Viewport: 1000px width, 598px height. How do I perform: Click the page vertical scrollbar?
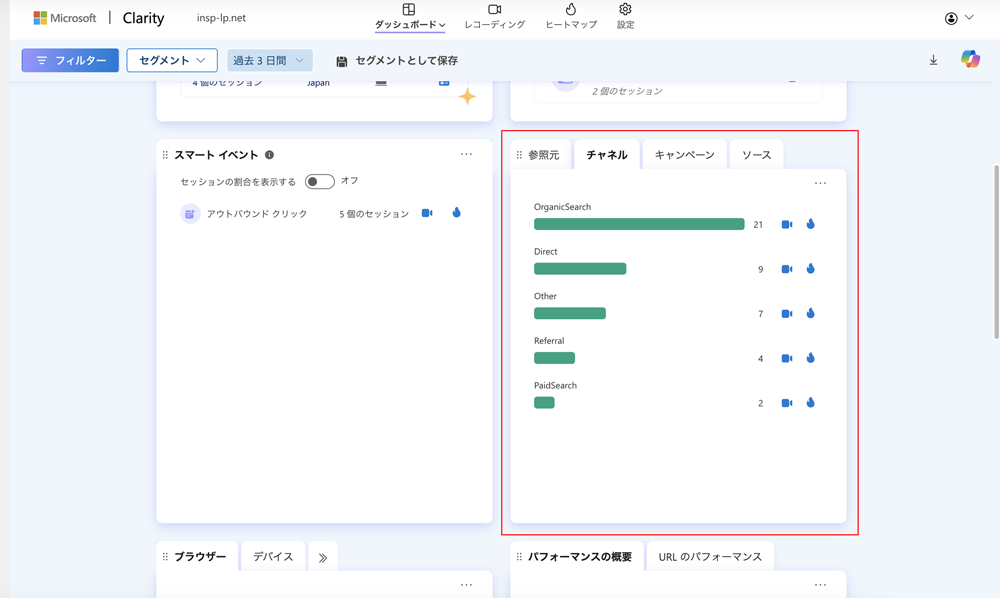pyautogui.click(x=996, y=252)
